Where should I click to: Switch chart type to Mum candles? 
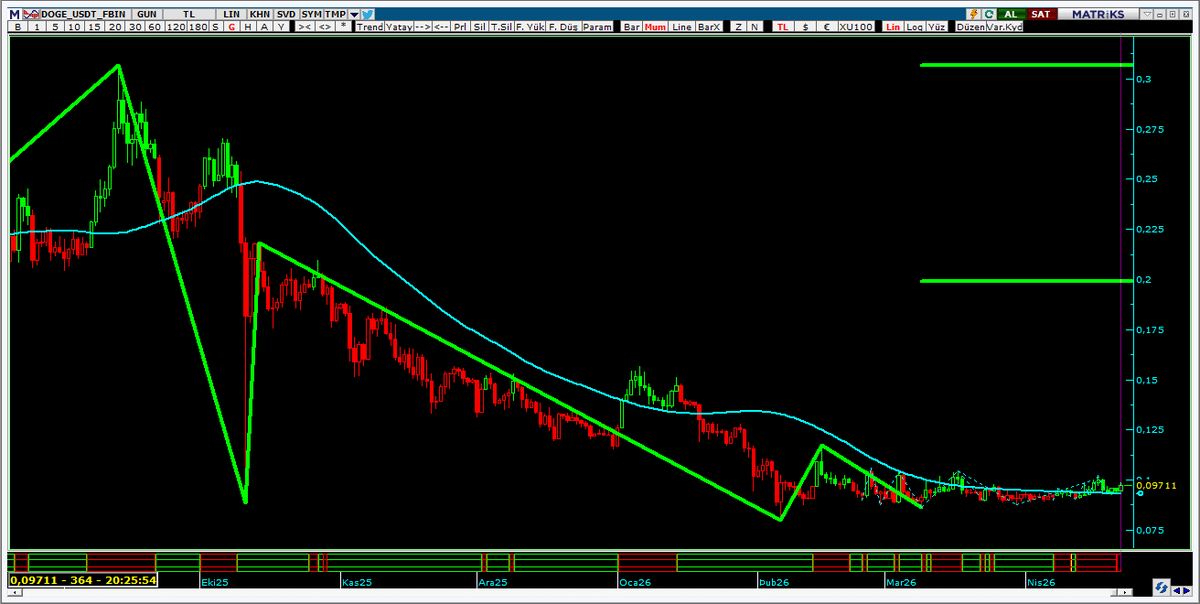point(655,27)
